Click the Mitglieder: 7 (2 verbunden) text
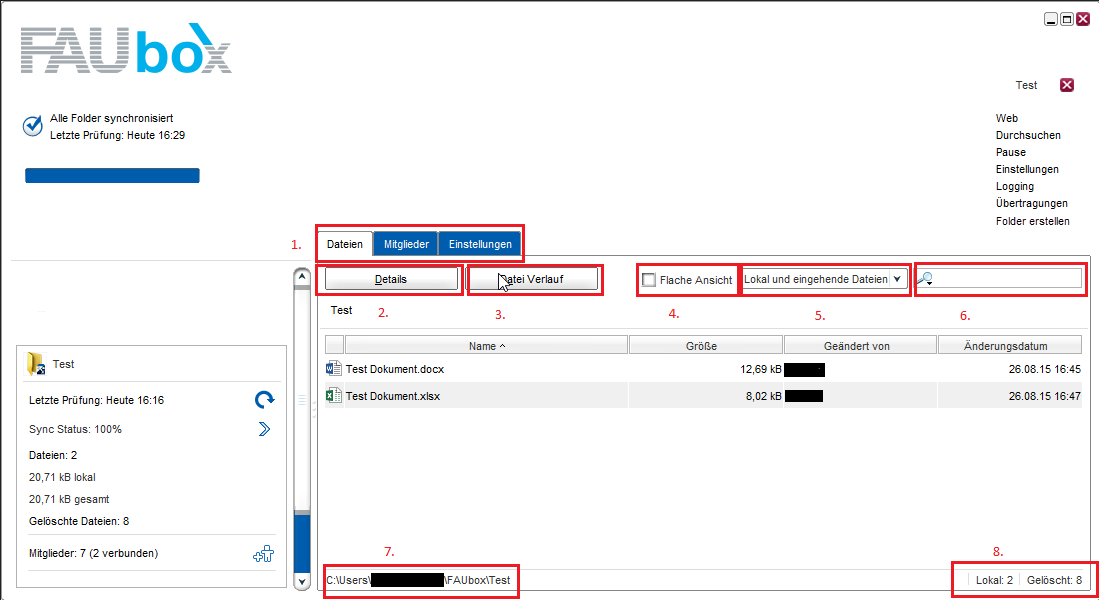 93,553
